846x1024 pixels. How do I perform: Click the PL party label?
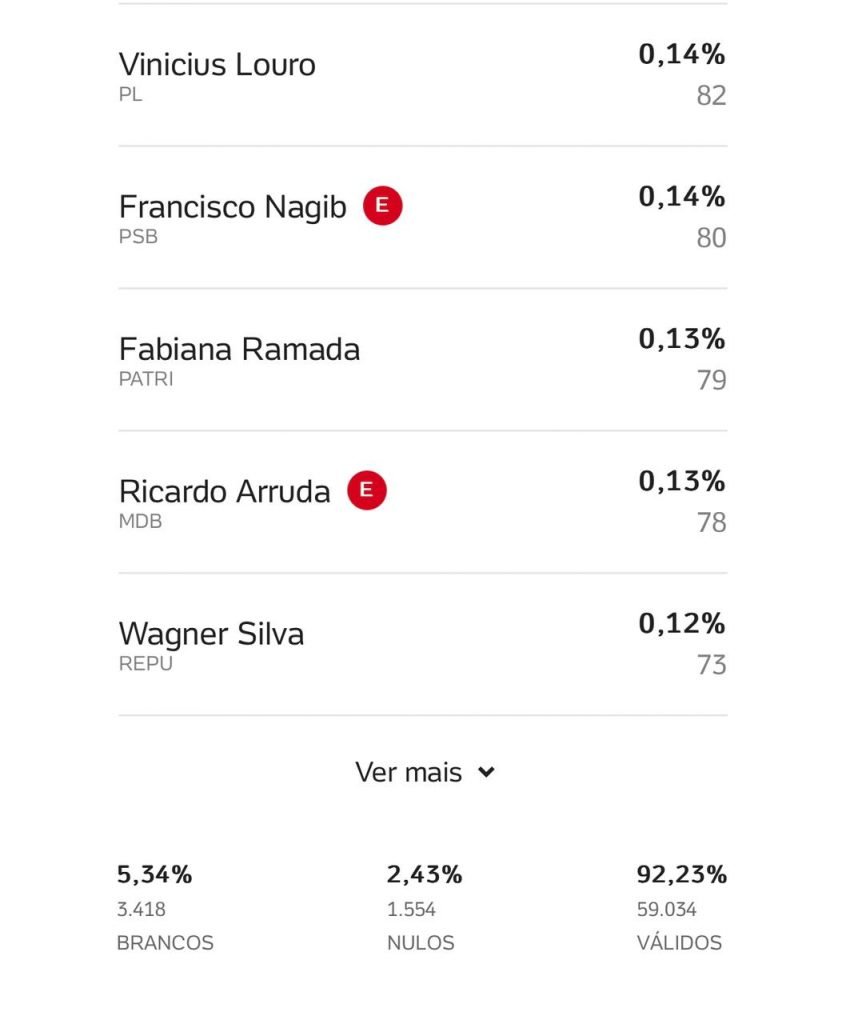(130, 94)
